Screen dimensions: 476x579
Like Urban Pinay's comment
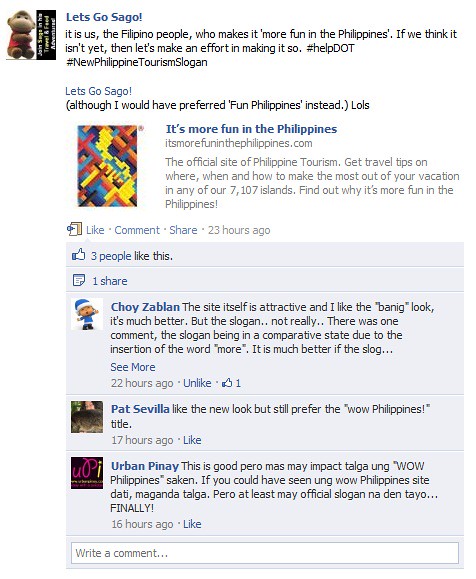[x=192, y=524]
